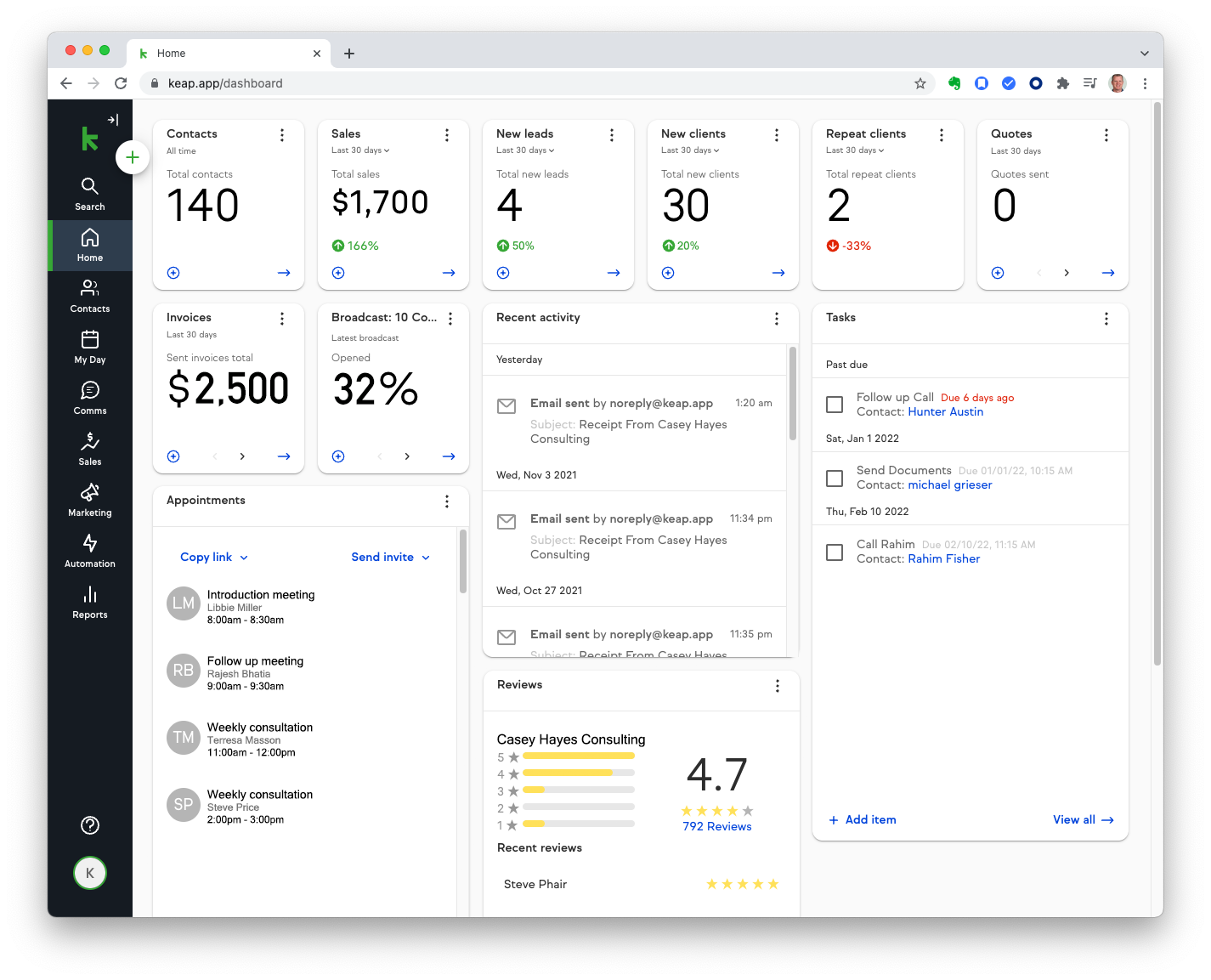Open Automation in the sidebar
The height and width of the screenshot is (980, 1211).
90,552
